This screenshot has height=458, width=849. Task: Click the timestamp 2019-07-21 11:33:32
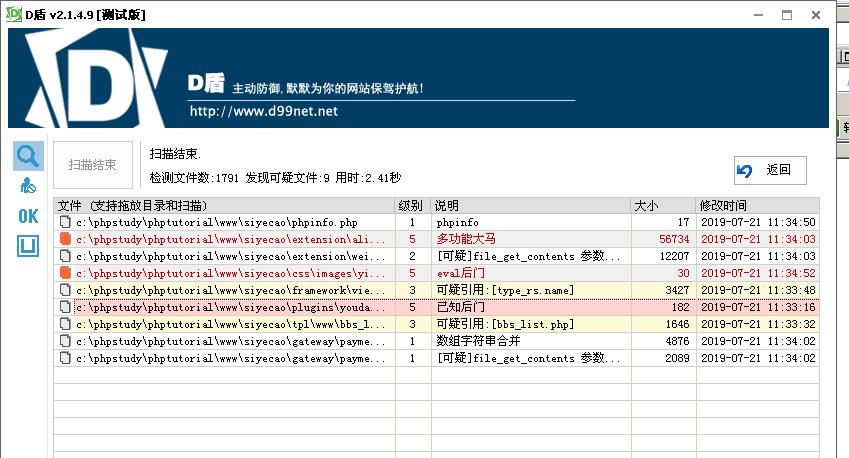point(758,325)
